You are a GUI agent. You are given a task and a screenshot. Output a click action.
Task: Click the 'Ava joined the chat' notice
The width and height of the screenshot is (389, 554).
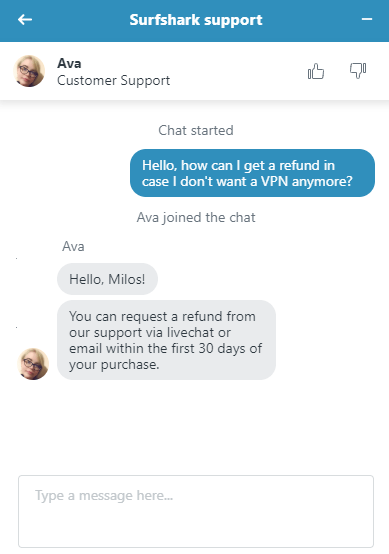tap(196, 217)
